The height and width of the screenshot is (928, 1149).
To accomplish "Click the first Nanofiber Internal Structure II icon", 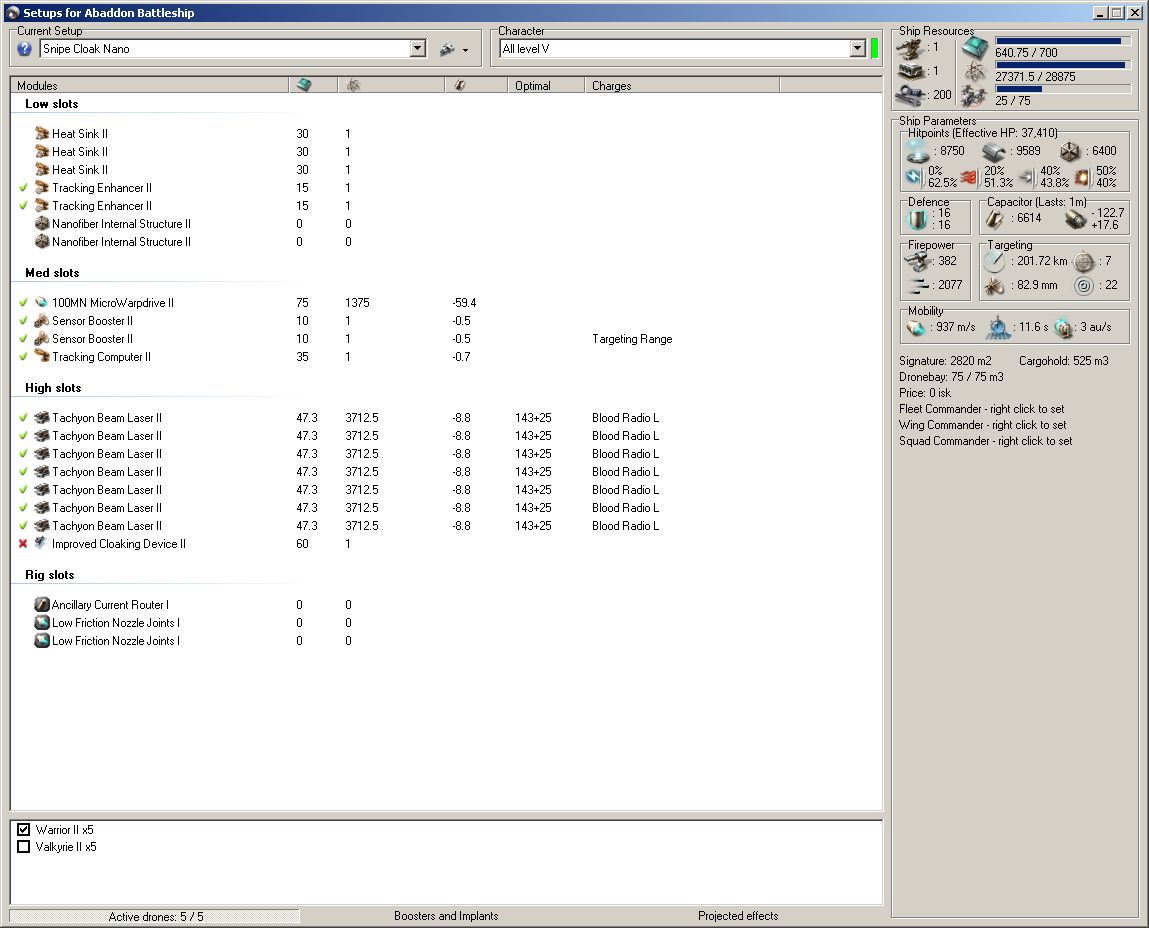I will [x=42, y=224].
